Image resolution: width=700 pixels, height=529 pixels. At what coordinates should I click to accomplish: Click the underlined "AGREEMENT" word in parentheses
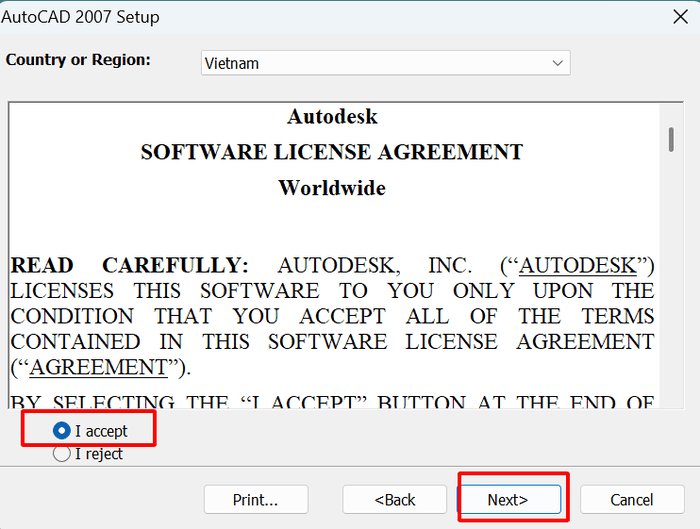coord(98,367)
